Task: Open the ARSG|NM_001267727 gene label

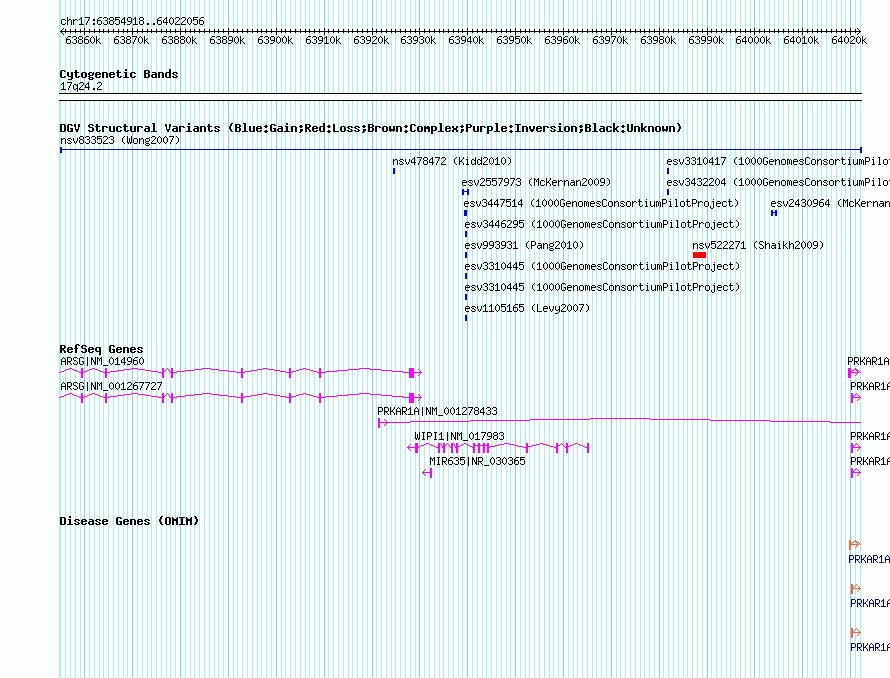Action: tap(111, 386)
